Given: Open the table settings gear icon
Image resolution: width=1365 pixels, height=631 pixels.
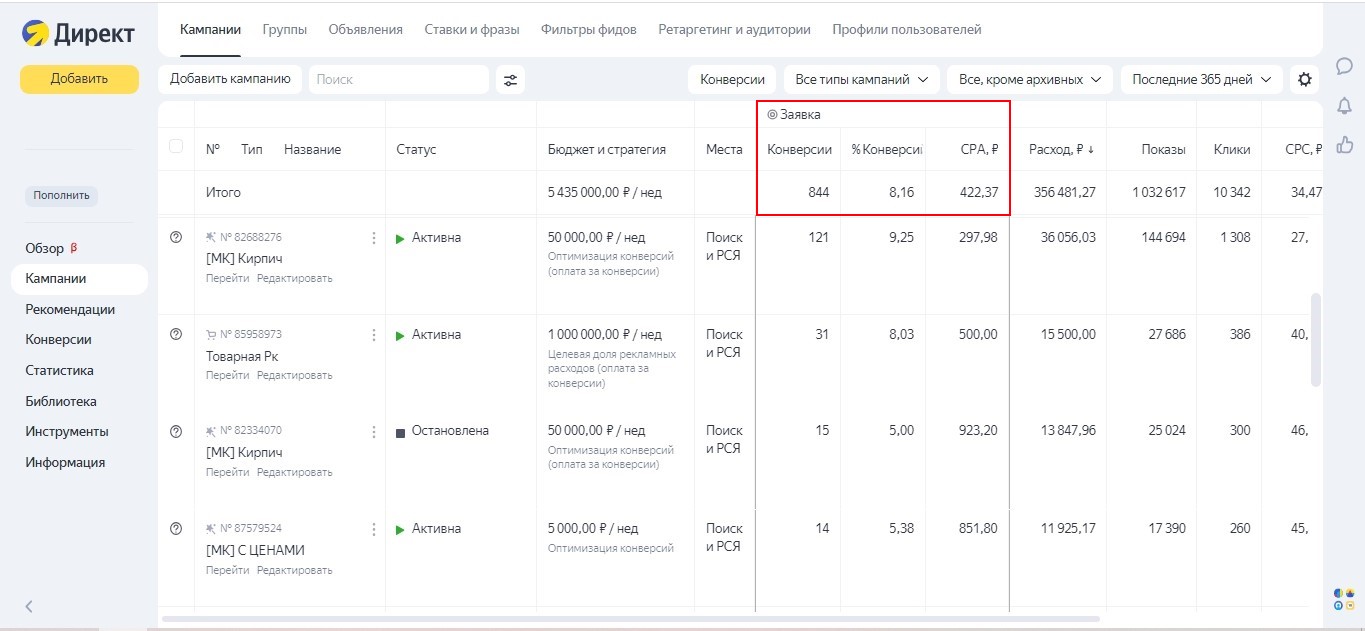Looking at the screenshot, I should point(1304,78).
